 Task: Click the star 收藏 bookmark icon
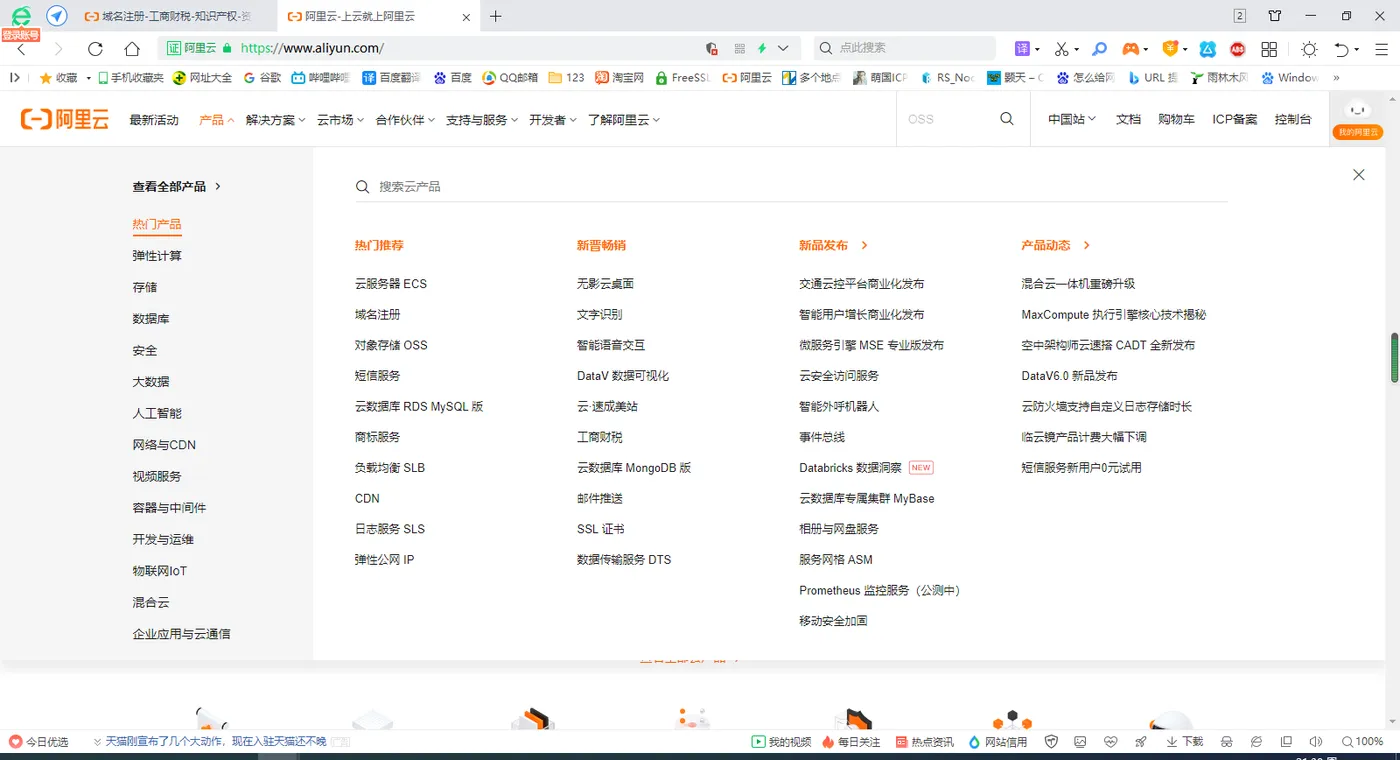[45, 77]
